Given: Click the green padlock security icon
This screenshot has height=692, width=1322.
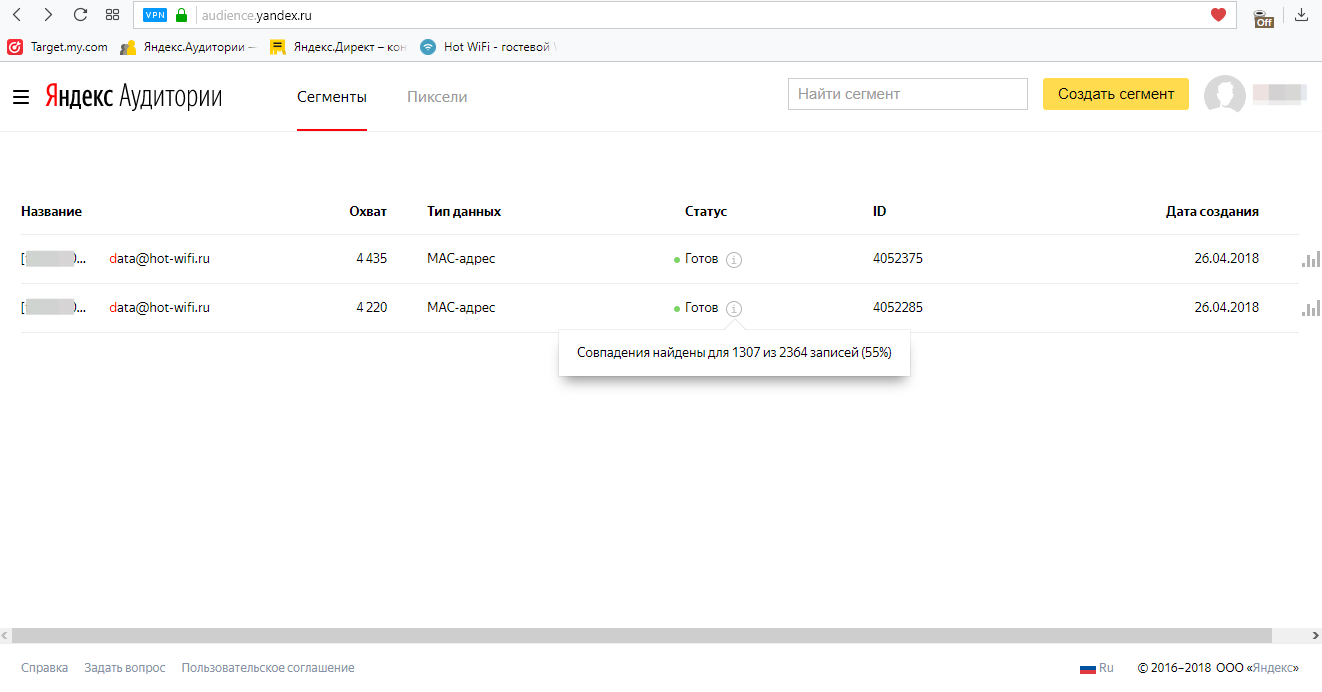Looking at the screenshot, I should click(181, 15).
